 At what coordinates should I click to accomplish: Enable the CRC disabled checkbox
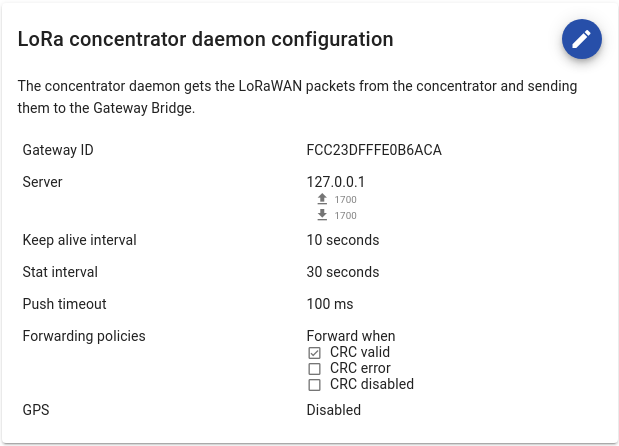[x=314, y=384]
